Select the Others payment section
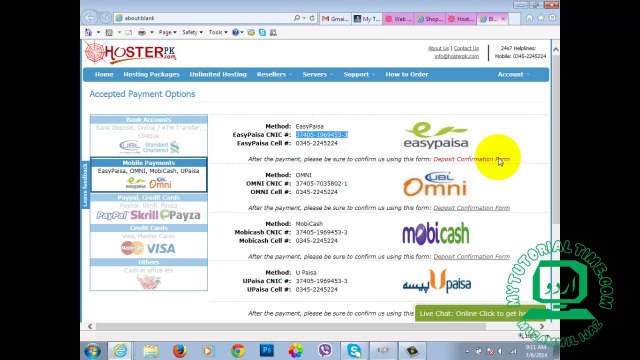 click(149, 274)
